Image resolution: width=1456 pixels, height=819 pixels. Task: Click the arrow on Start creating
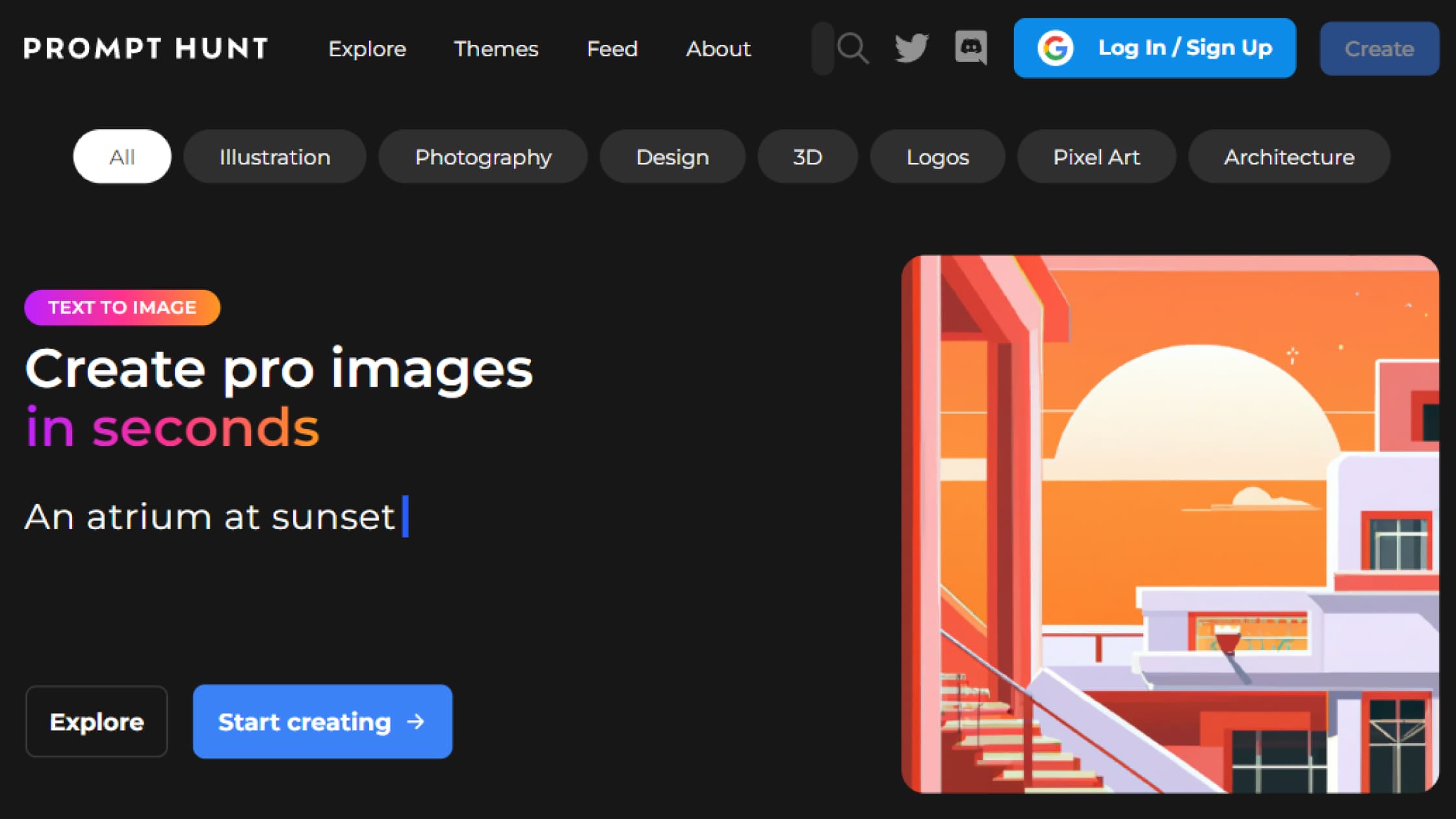416,721
